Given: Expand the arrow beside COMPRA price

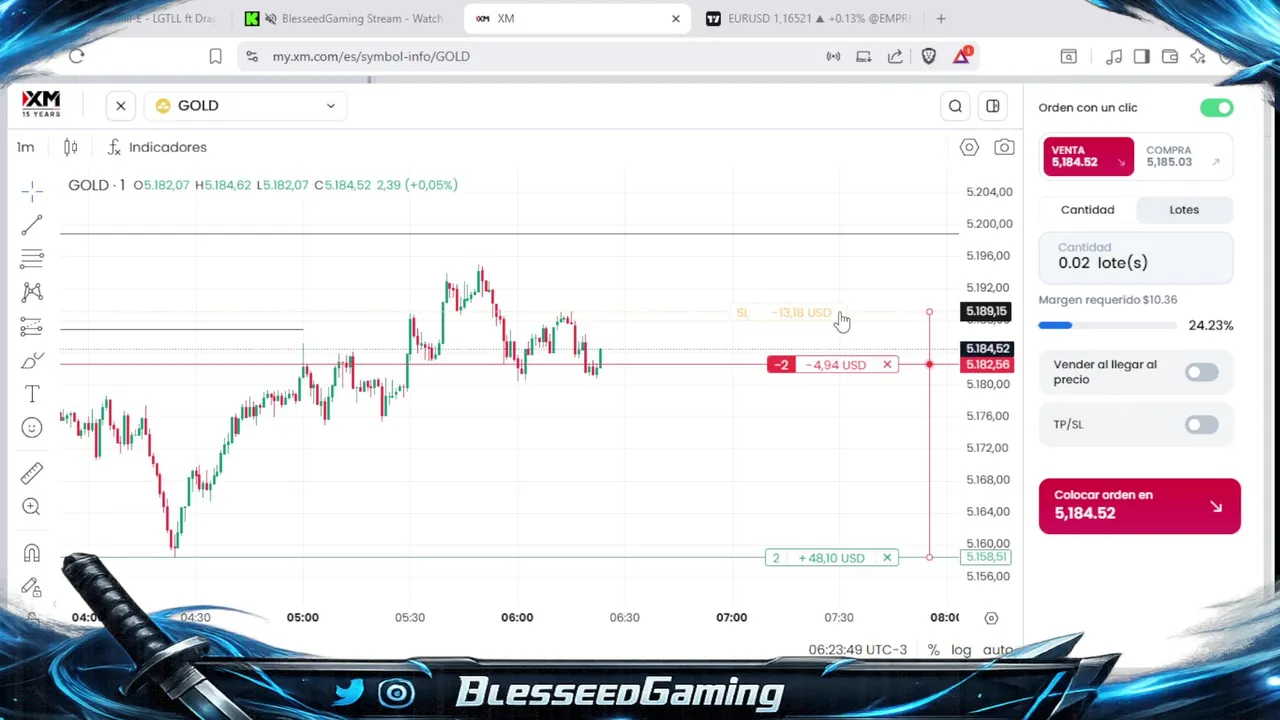Looking at the screenshot, I should tap(1216, 162).
